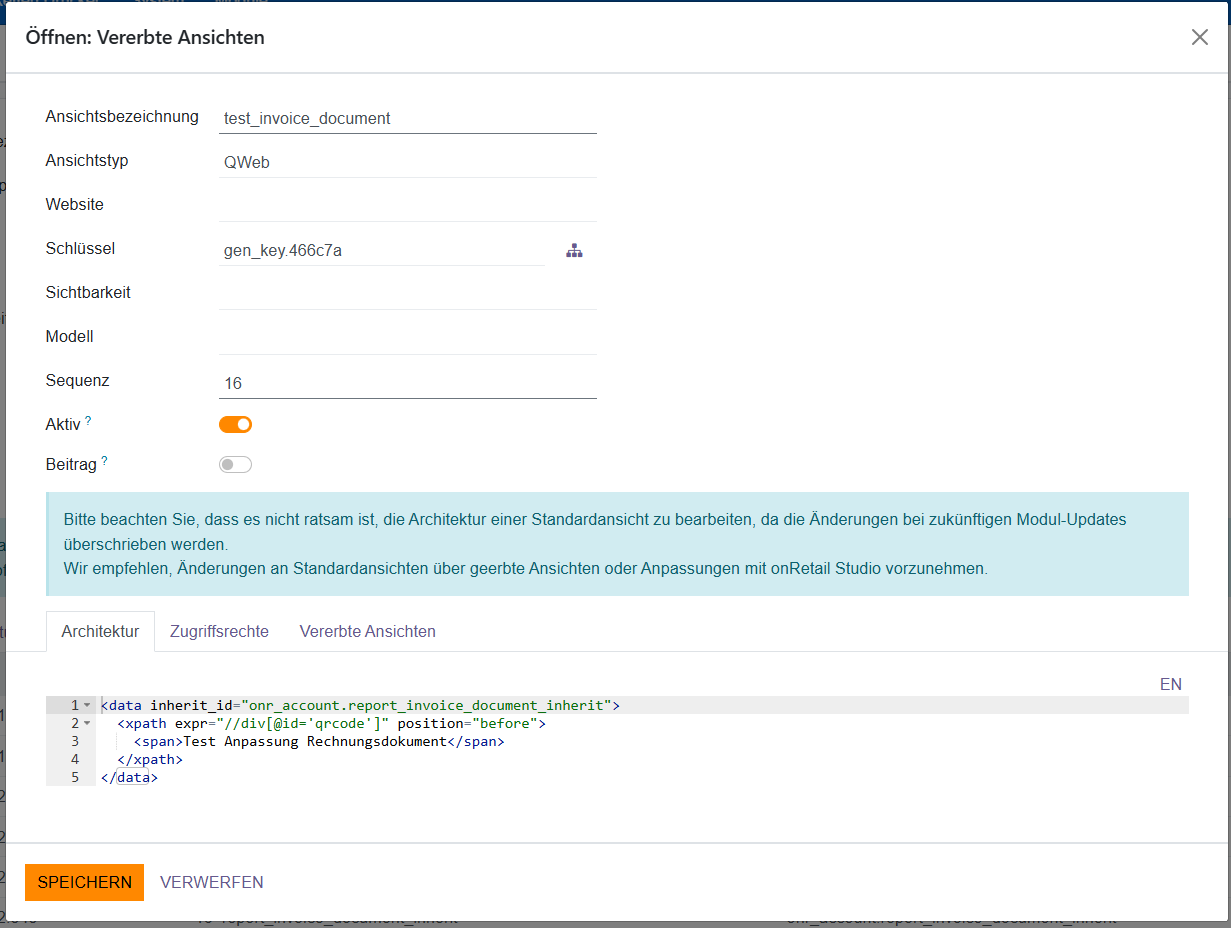1231x928 pixels.
Task: Open the Website selection field
Action: pos(407,206)
